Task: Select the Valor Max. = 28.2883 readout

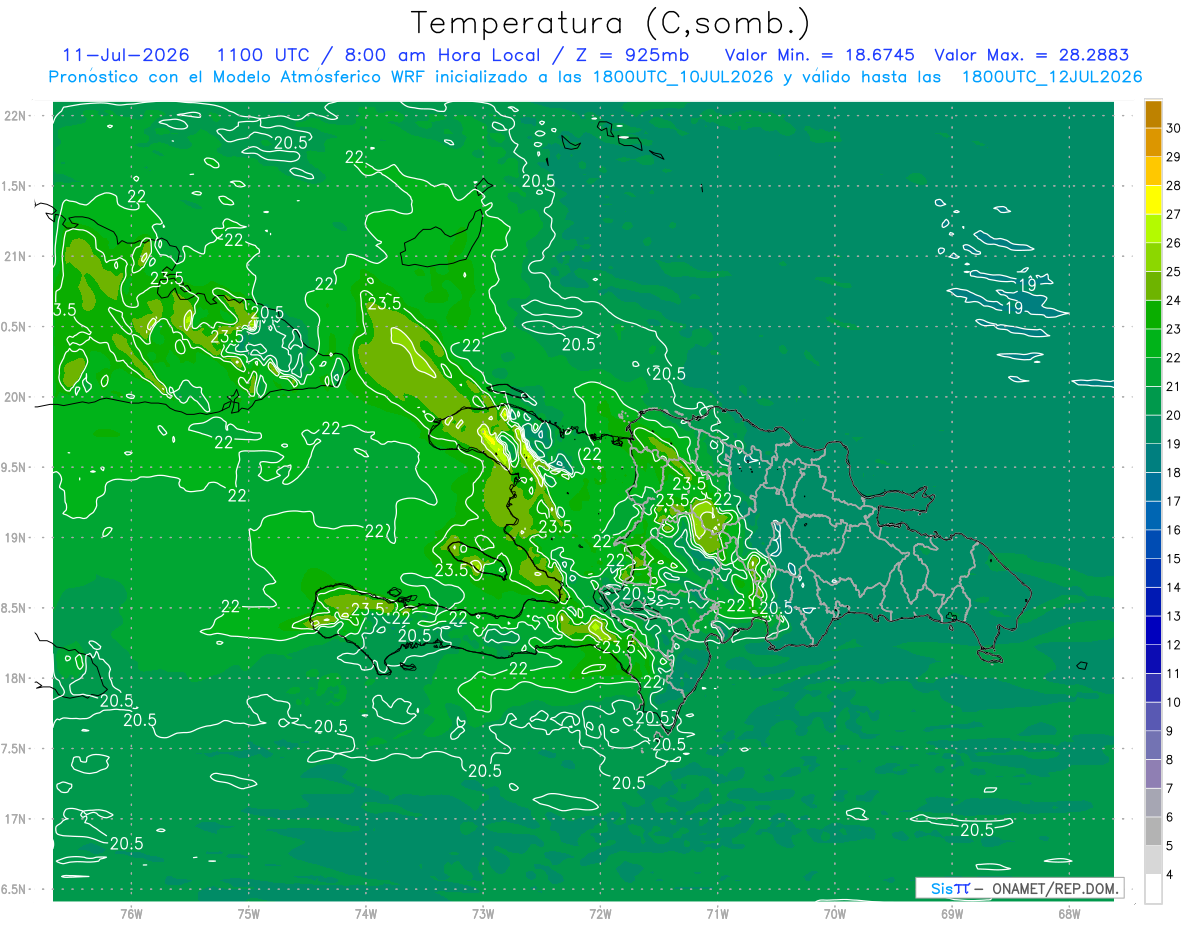Action: click(x=1031, y=55)
